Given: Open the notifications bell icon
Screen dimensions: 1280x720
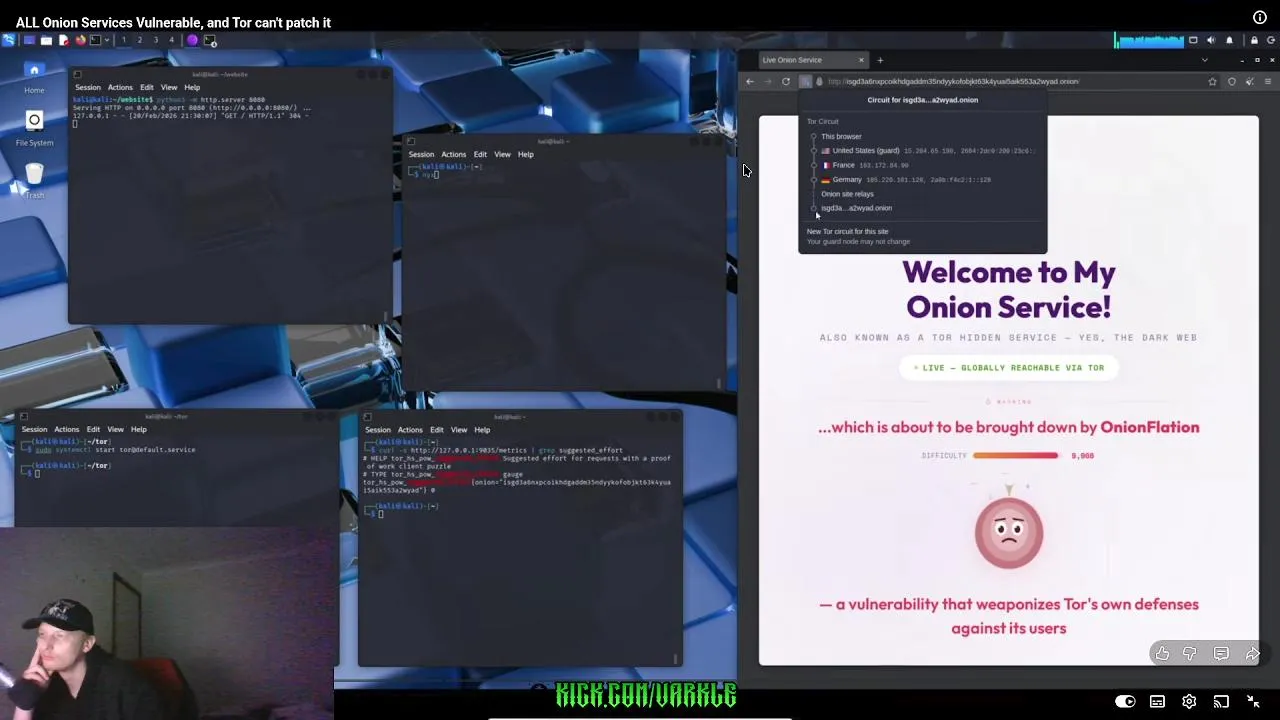Looking at the screenshot, I should [1229, 40].
